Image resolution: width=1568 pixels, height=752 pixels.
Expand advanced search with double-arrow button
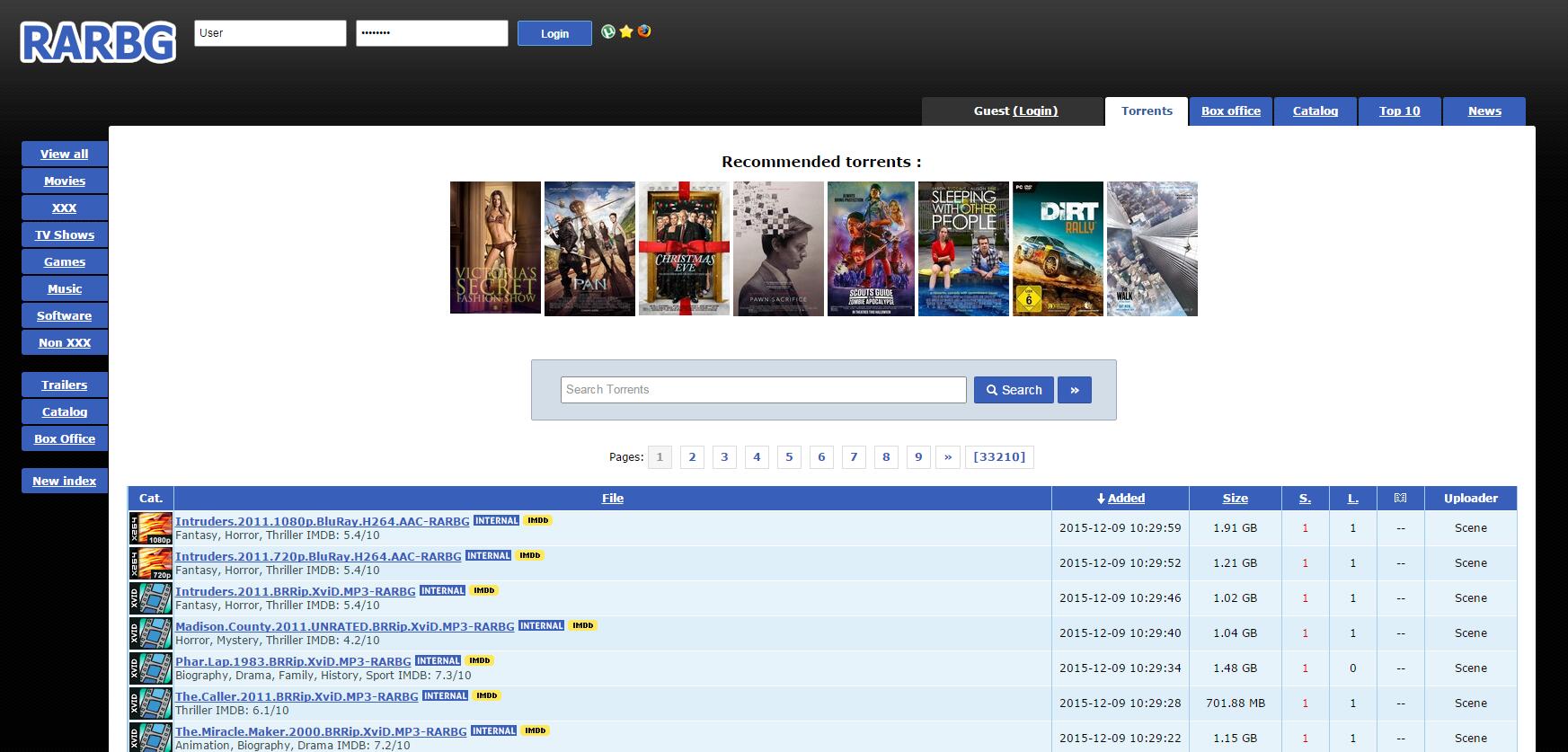tap(1075, 390)
